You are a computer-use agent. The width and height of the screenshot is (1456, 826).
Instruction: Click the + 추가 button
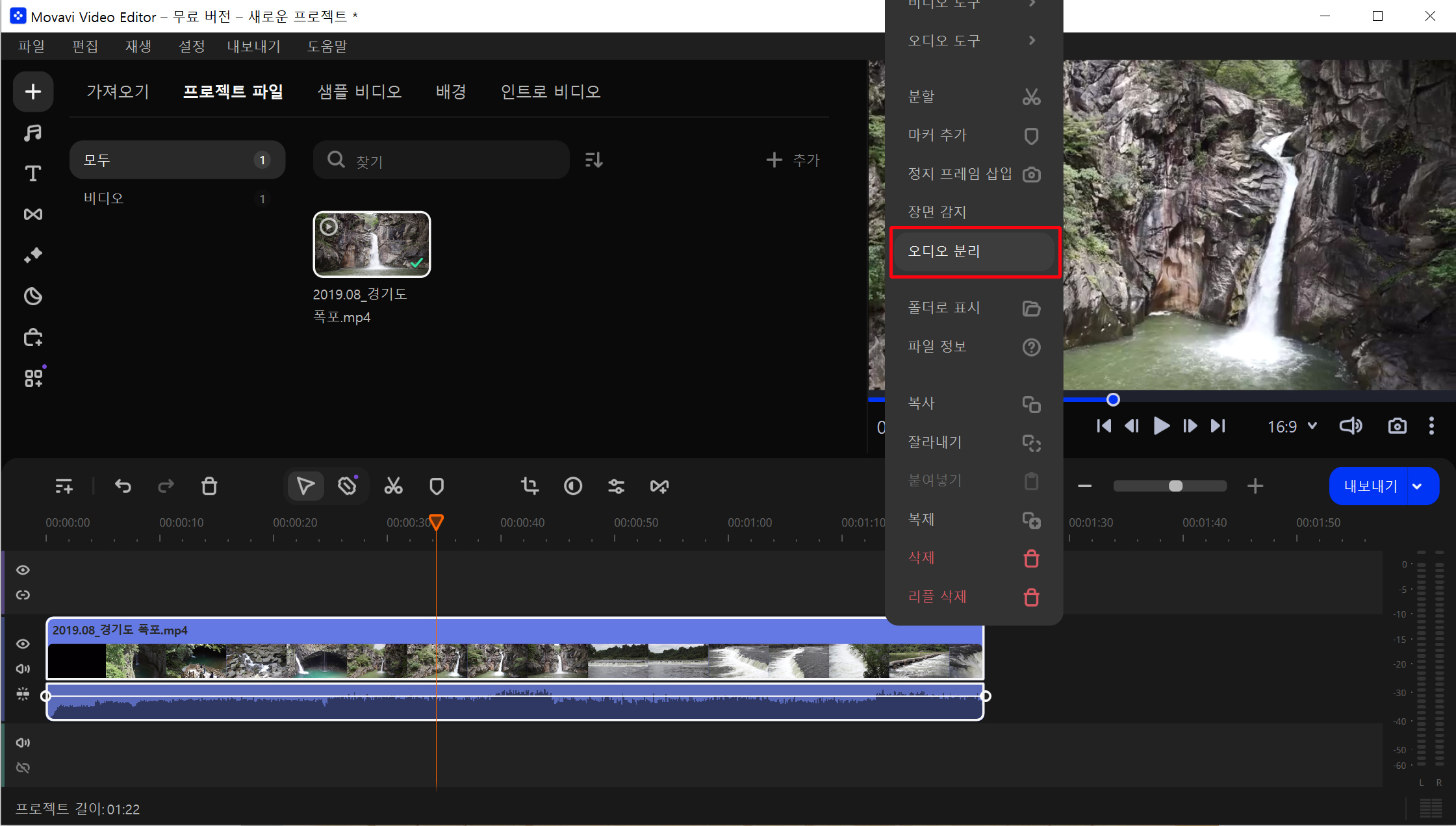click(x=793, y=160)
